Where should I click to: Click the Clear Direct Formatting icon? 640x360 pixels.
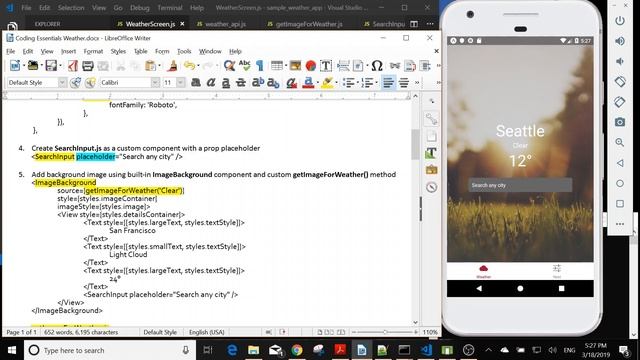click(291, 83)
